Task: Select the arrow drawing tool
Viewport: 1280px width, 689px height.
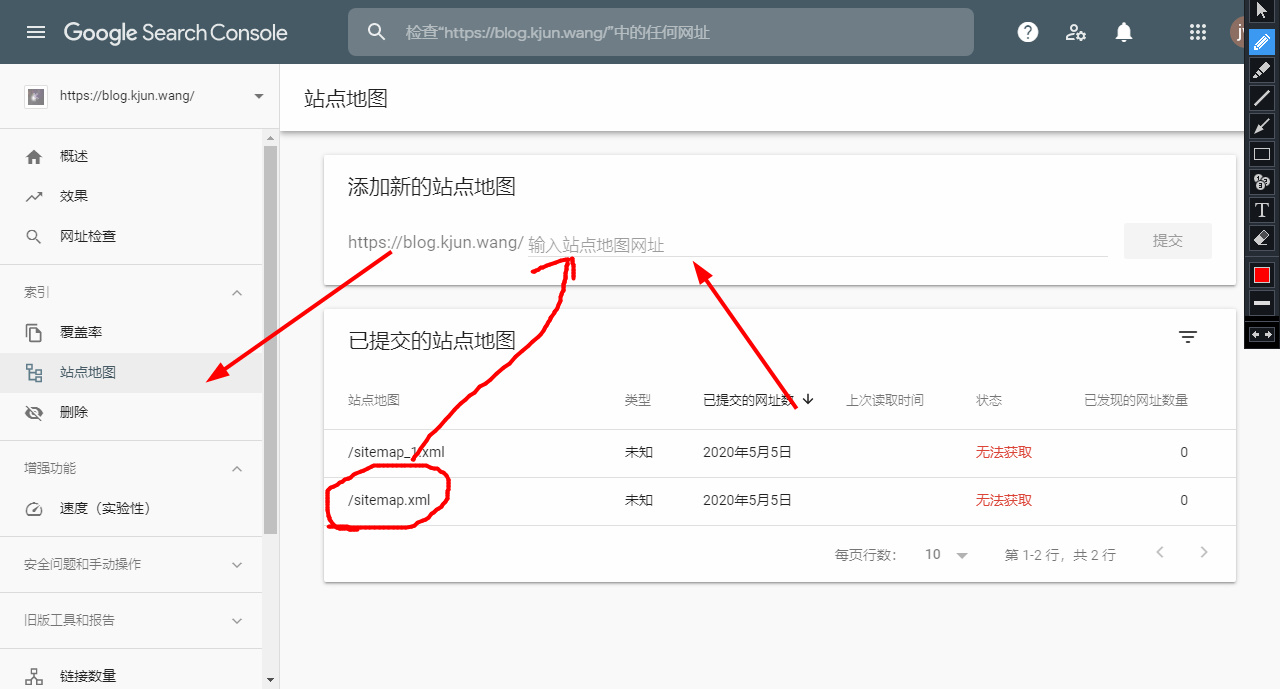Action: click(1262, 126)
